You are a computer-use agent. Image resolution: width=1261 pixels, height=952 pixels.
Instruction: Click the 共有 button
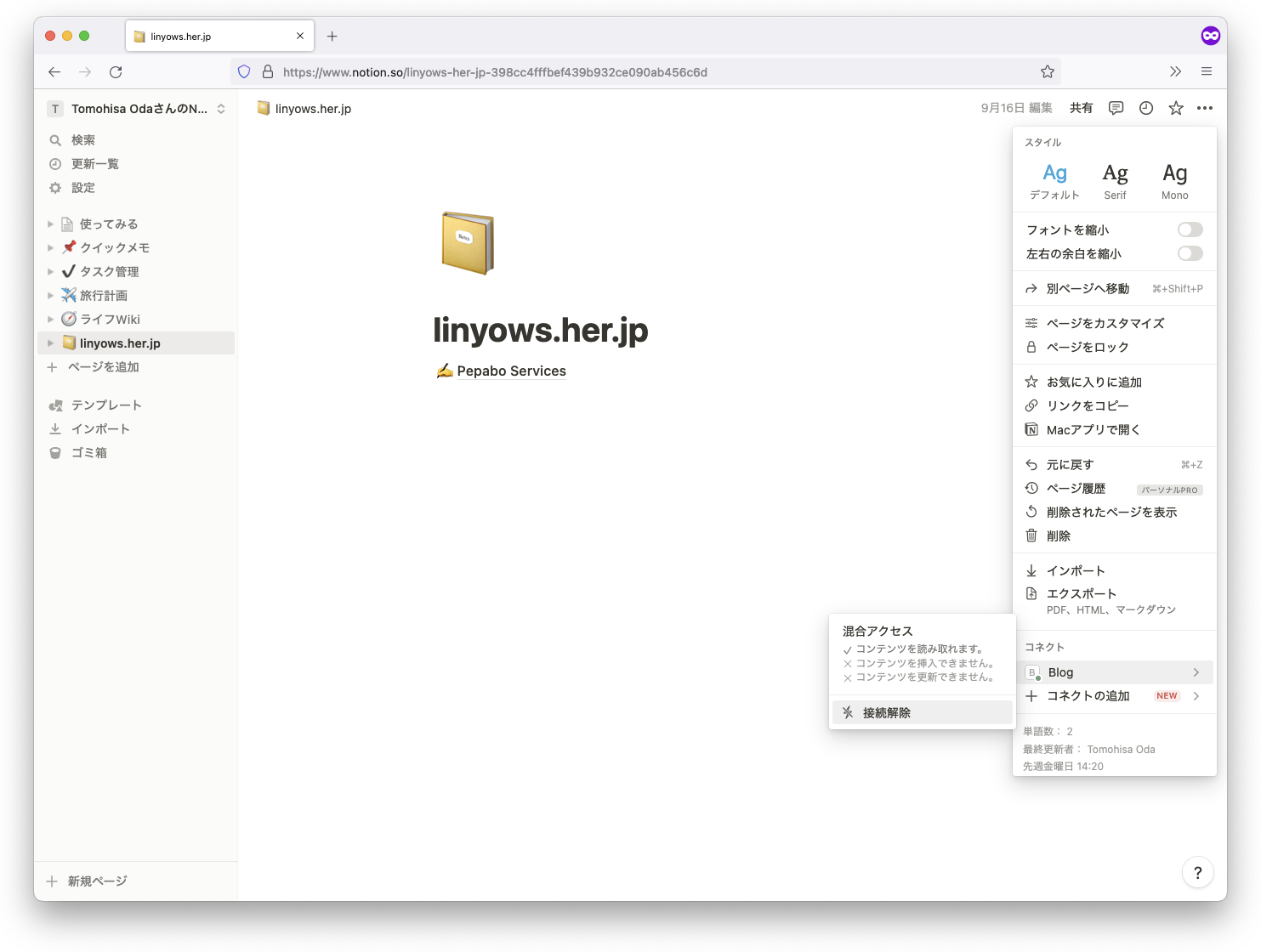(1081, 108)
